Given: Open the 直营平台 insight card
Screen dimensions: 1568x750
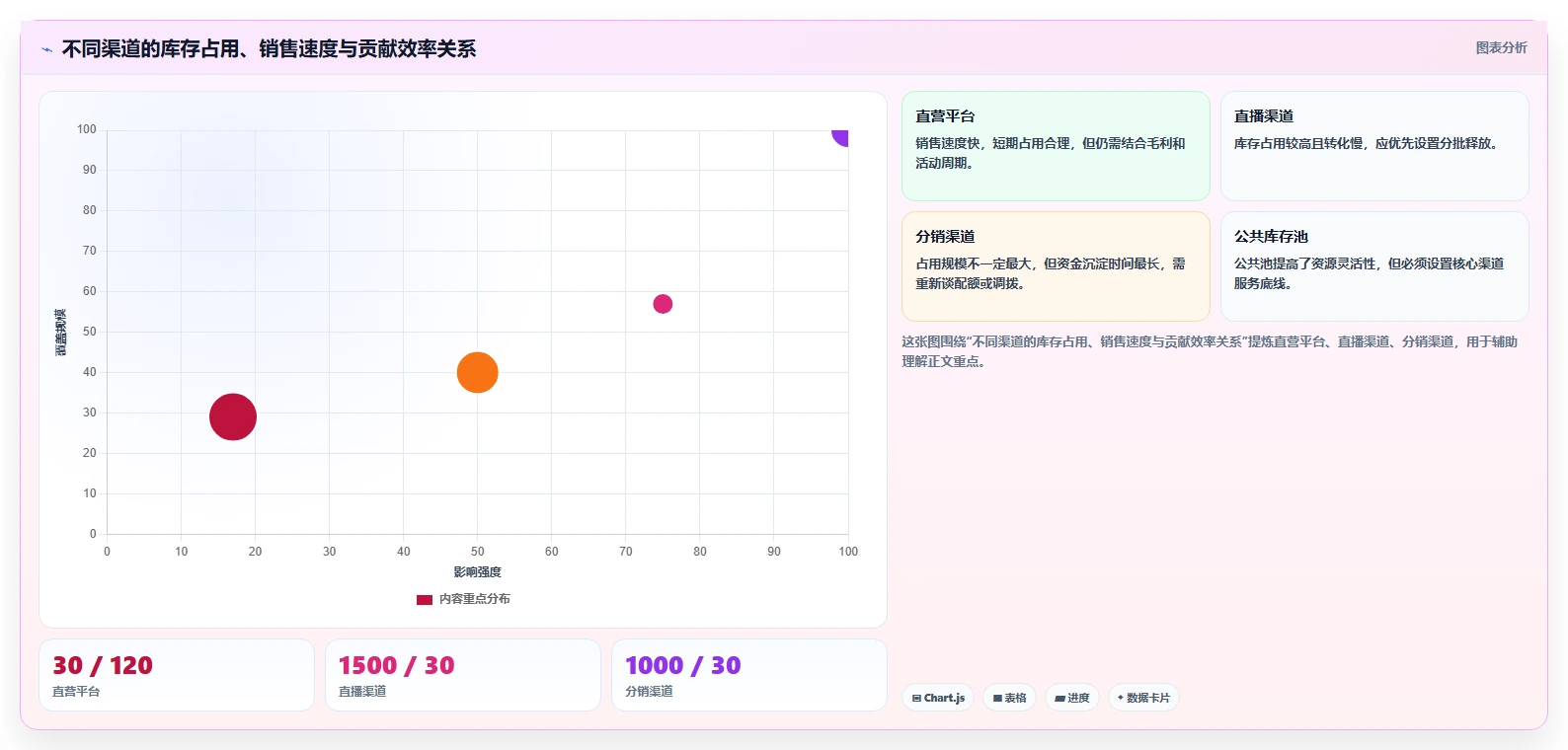Looking at the screenshot, I should [1056, 146].
